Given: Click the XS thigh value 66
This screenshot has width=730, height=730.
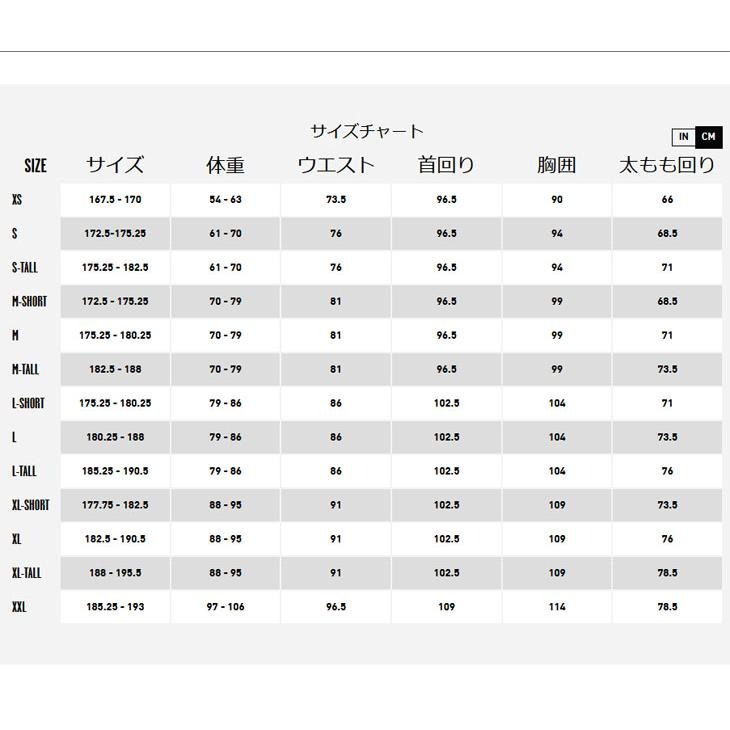Looking at the screenshot, I should click(x=667, y=200).
